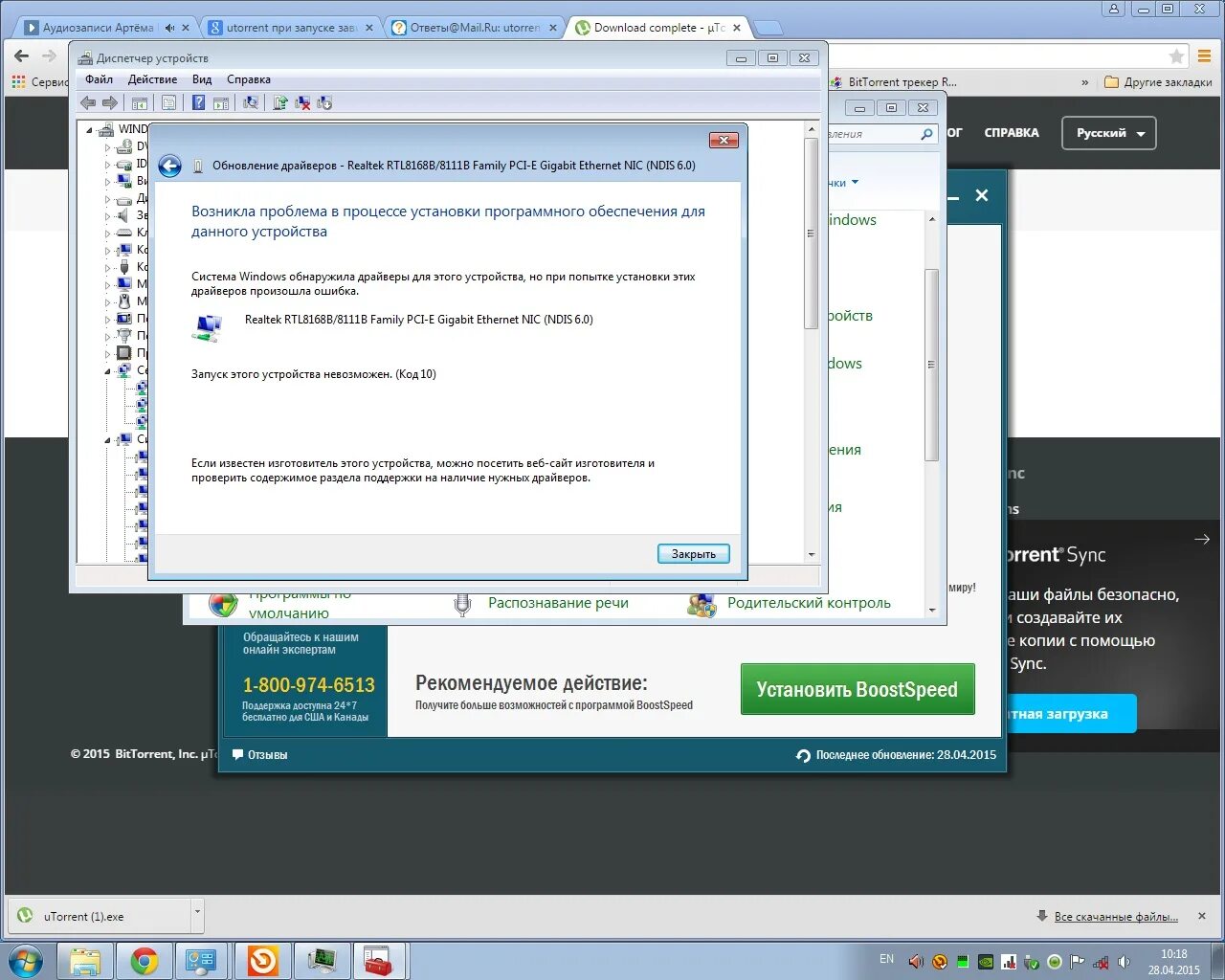Screen dimensions: 1225x980
Task: Click EN language indicator in tray
Action: click(x=886, y=959)
